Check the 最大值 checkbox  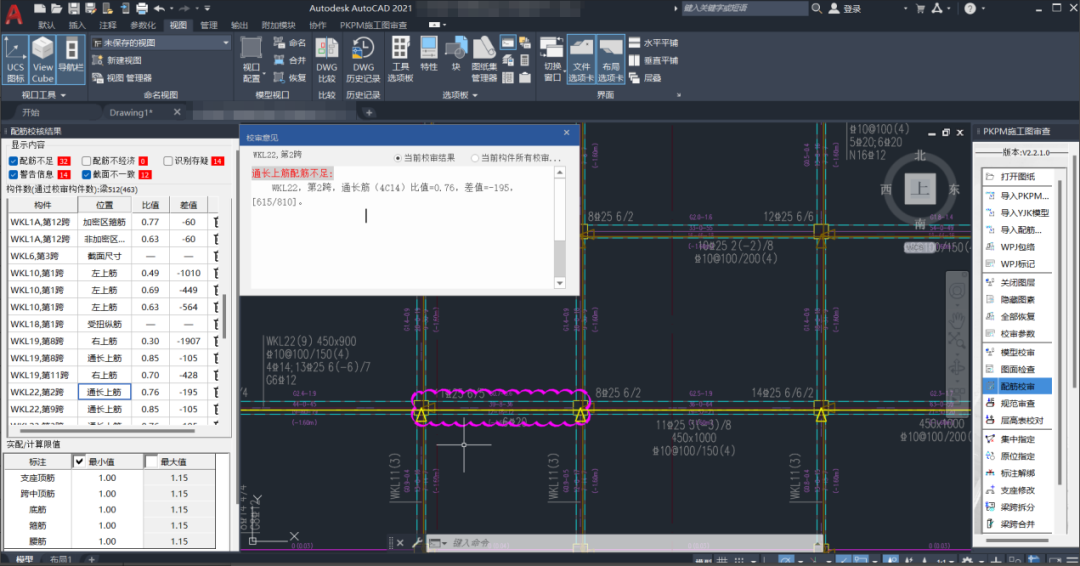click(x=151, y=461)
